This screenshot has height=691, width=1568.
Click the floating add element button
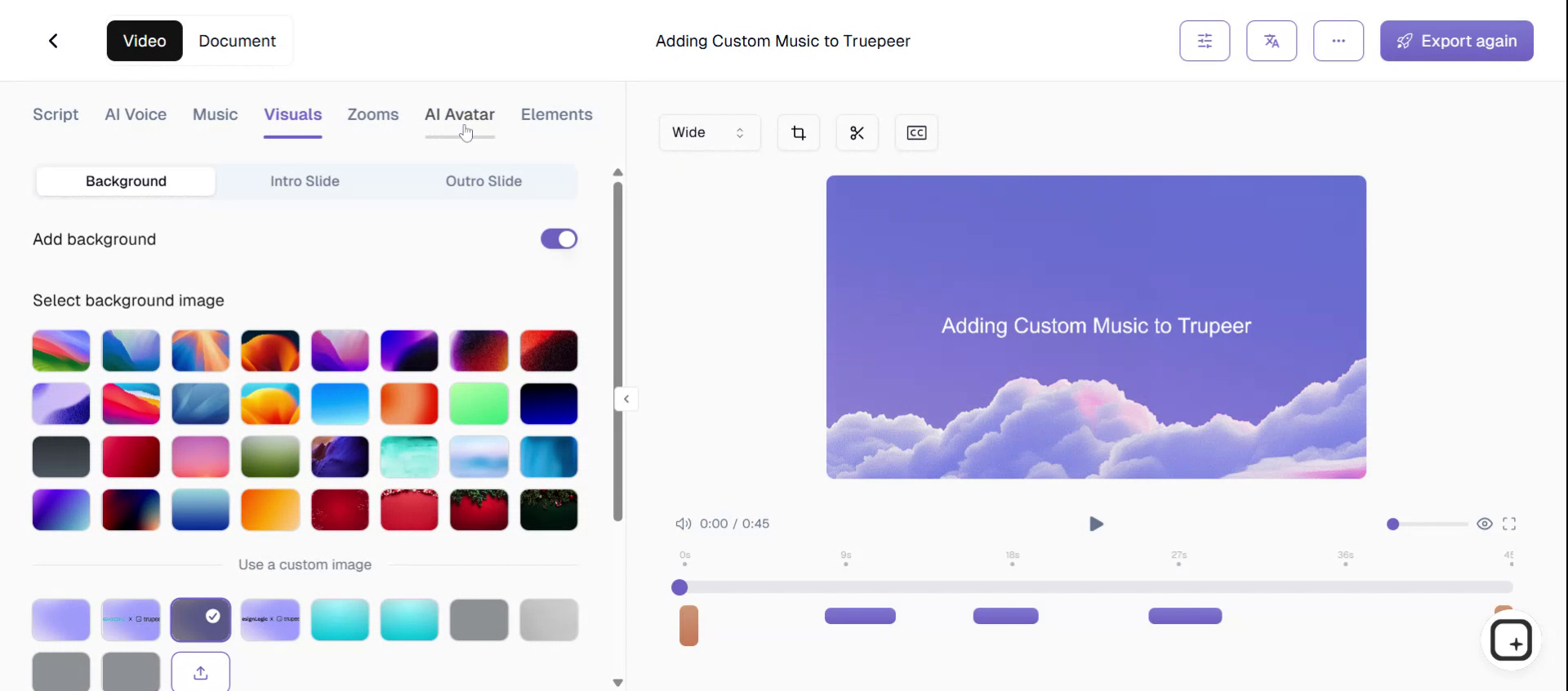[1511, 641]
